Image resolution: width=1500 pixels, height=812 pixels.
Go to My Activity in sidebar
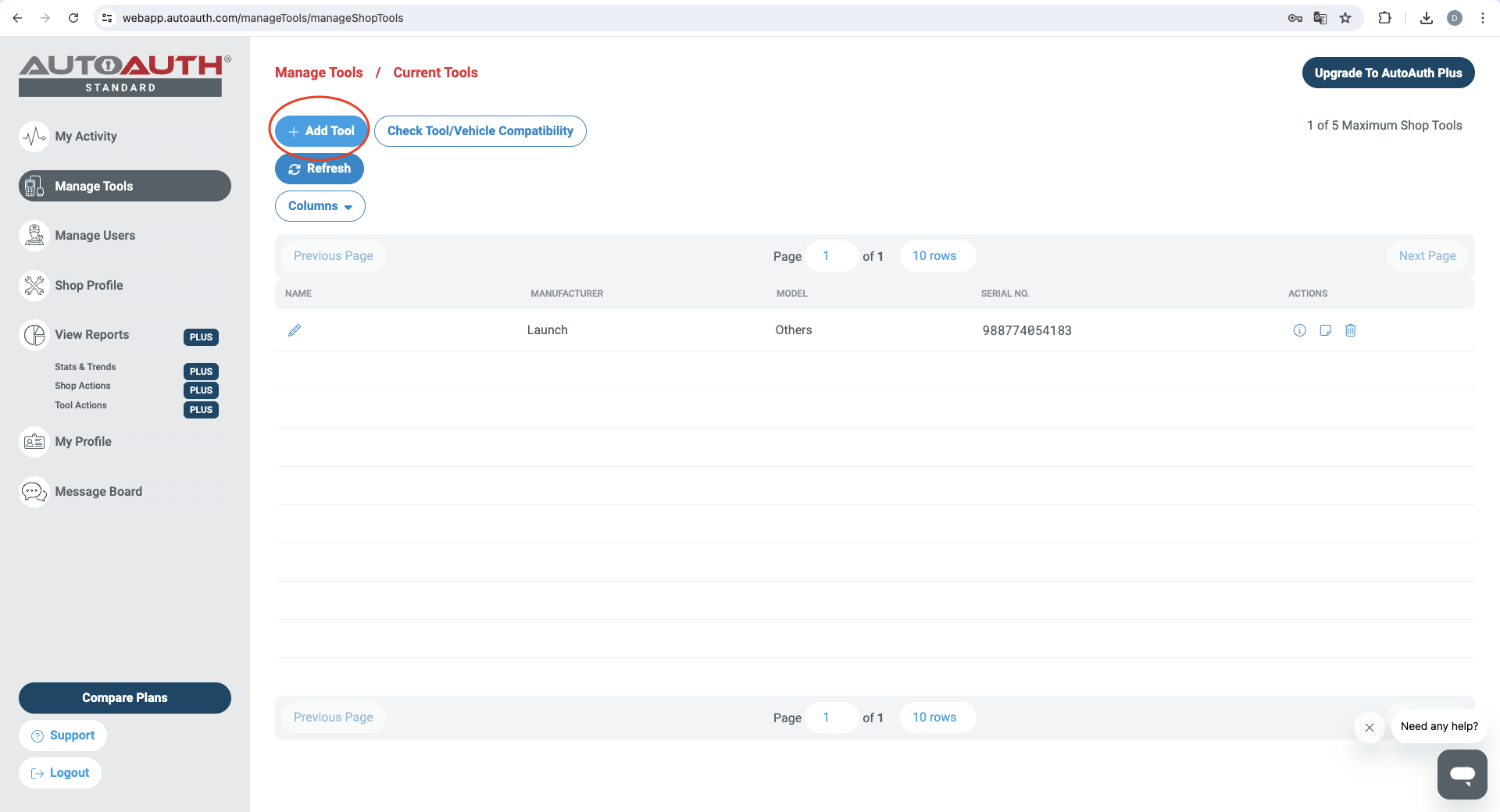[86, 137]
